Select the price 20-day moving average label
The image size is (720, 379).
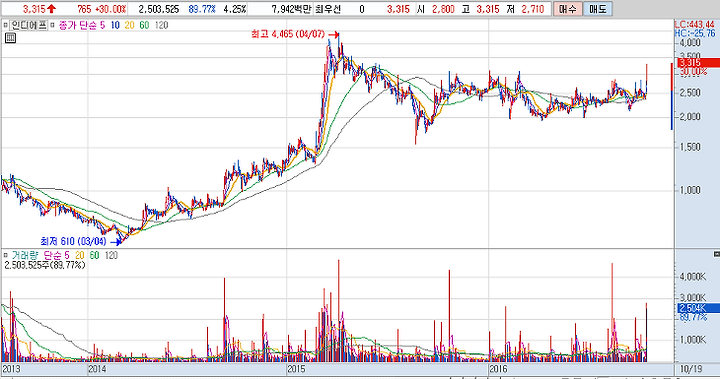[129, 25]
